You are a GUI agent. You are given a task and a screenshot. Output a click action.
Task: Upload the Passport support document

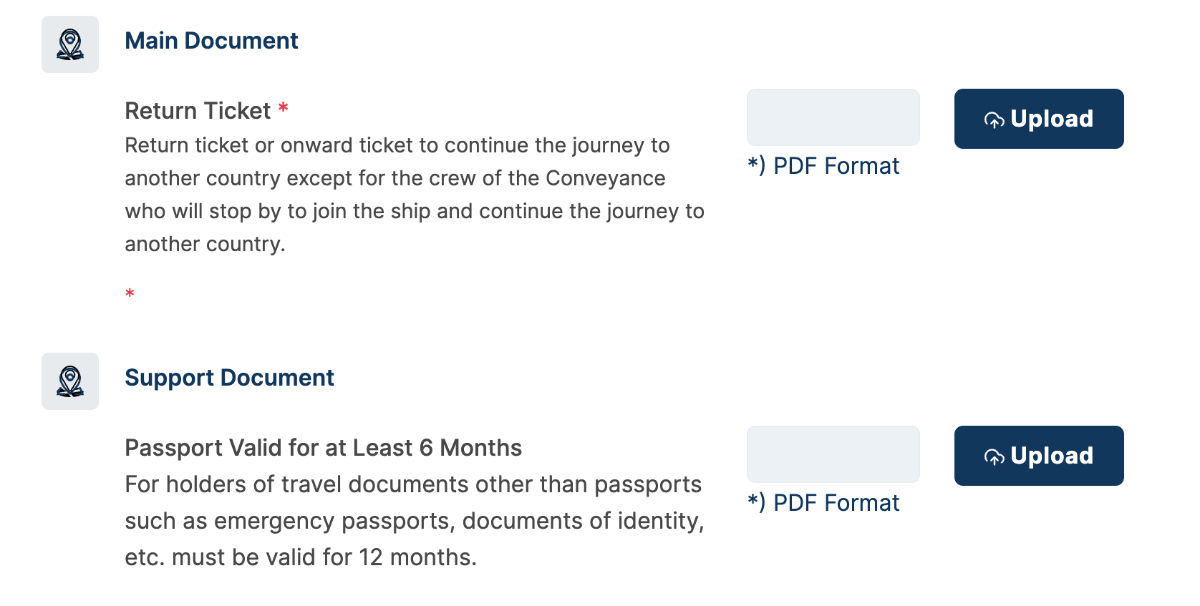(x=1038, y=456)
